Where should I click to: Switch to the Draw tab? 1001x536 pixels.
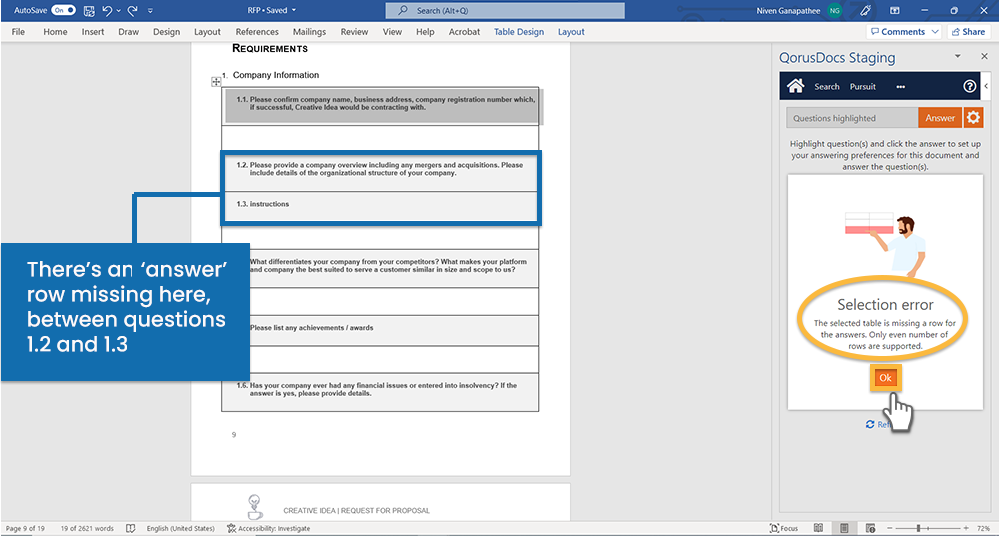tap(128, 32)
